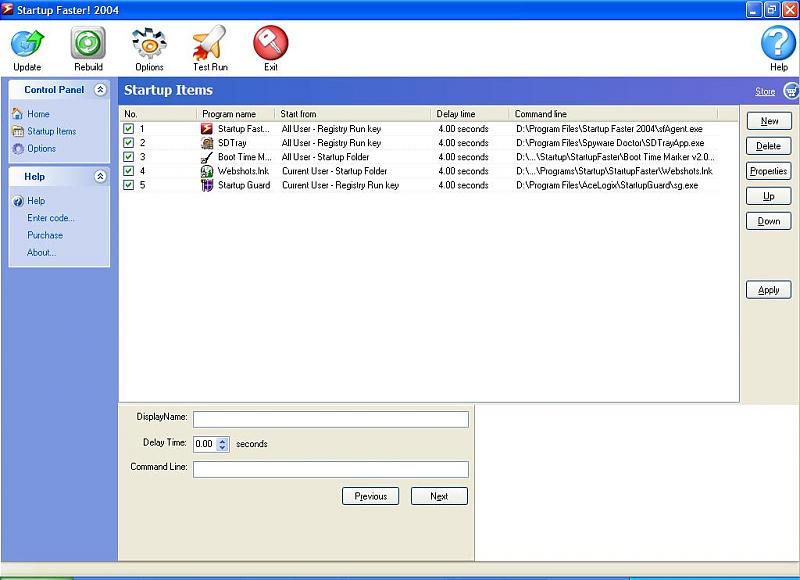Click the SDTray program icon in row 2
The image size is (800, 580).
pyautogui.click(x=207, y=143)
